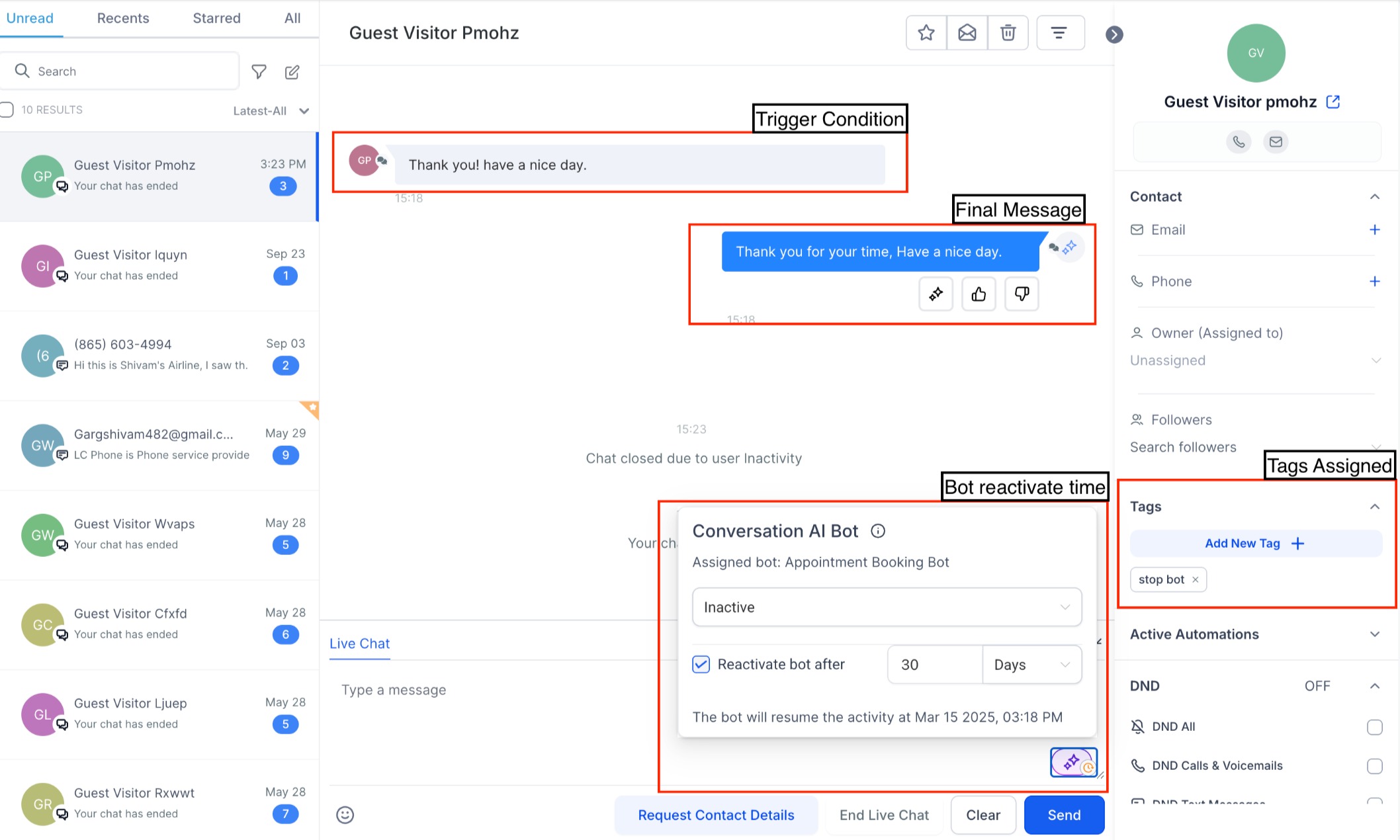Image resolution: width=1400 pixels, height=840 pixels.
Task: Expand the Active Automations section
Action: tap(1374, 634)
